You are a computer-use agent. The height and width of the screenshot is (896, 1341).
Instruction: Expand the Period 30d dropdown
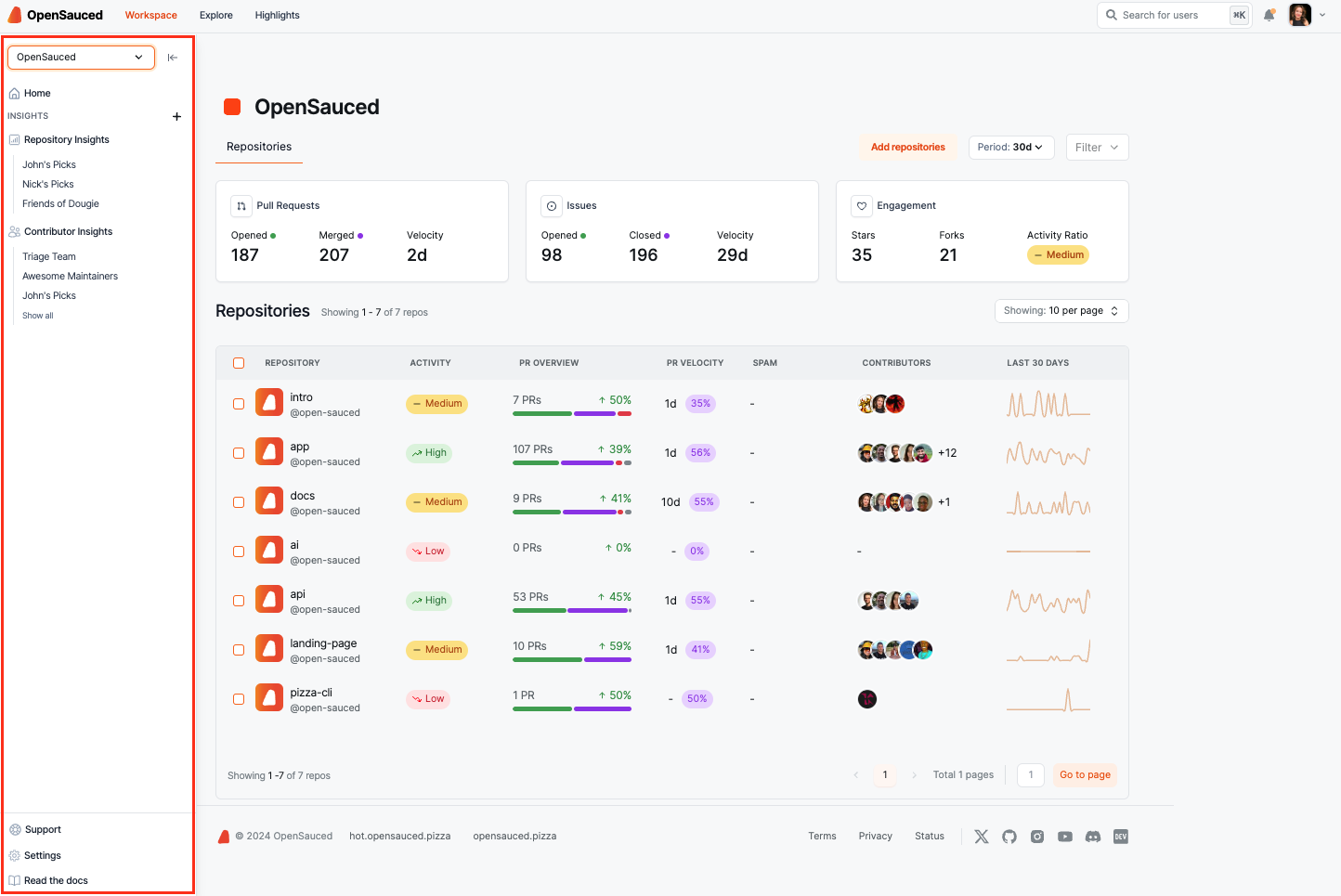coord(1010,148)
